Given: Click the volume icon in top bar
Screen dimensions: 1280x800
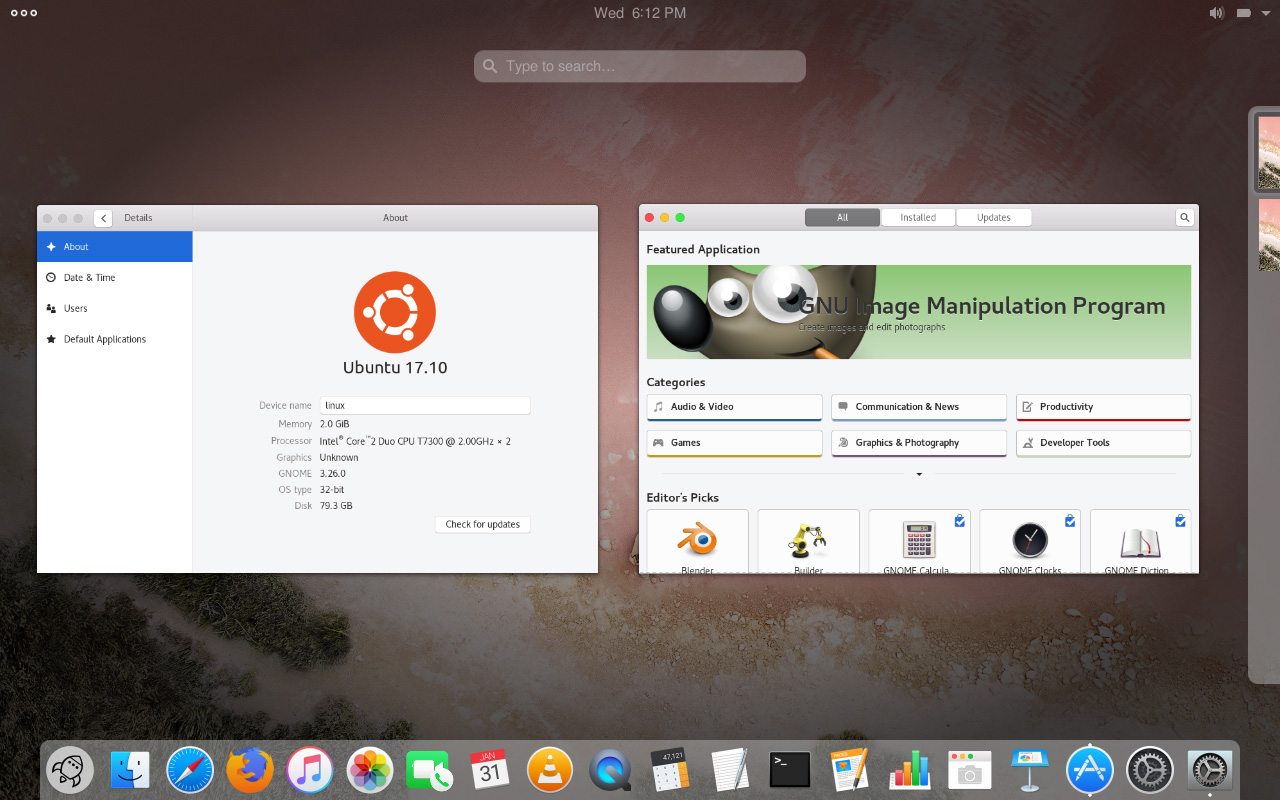Looking at the screenshot, I should (x=1216, y=13).
